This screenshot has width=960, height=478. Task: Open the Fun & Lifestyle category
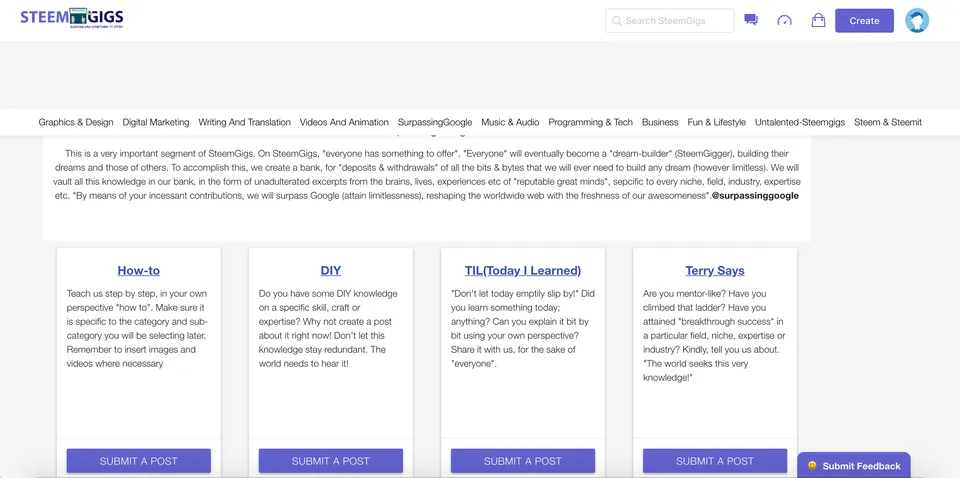coord(716,122)
